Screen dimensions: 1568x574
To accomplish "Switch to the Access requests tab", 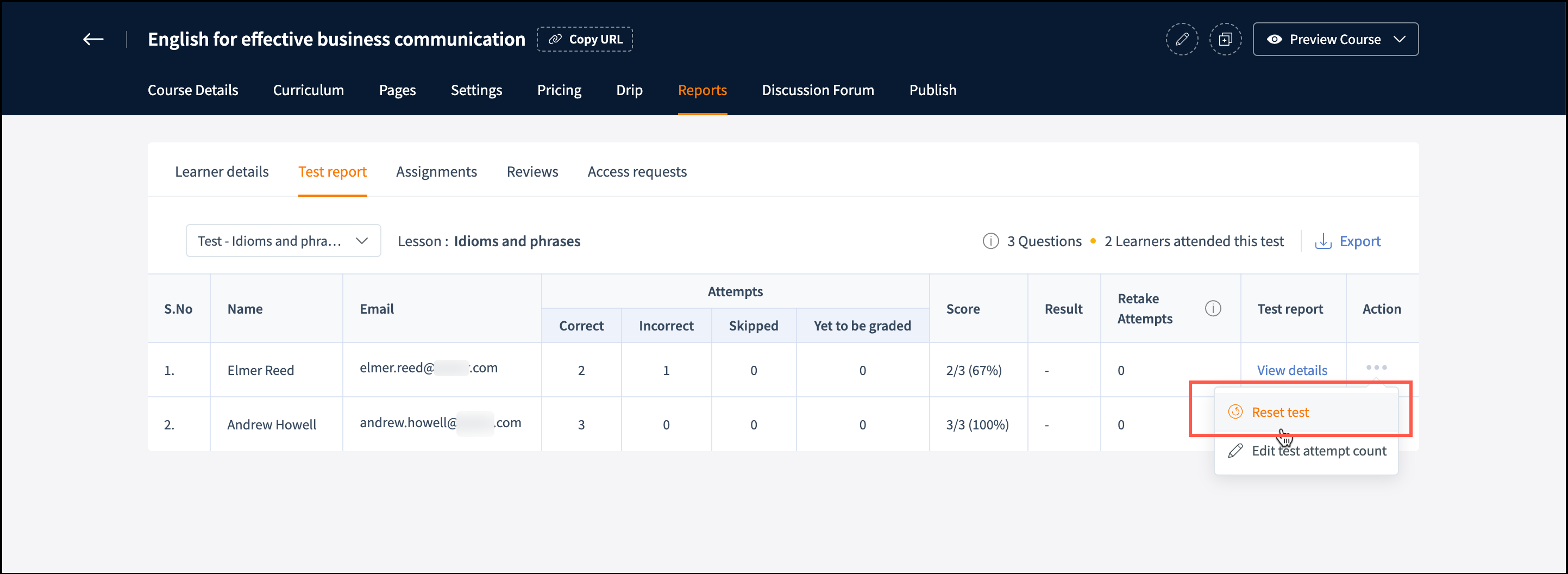I will tap(637, 172).
